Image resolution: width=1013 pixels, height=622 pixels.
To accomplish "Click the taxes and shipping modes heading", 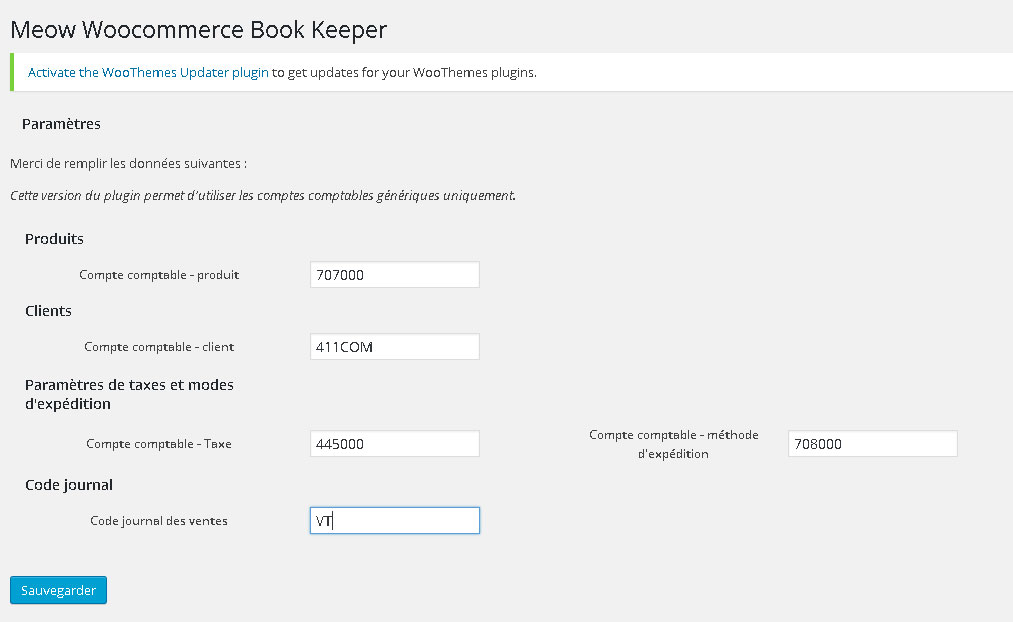I will click(x=129, y=394).
